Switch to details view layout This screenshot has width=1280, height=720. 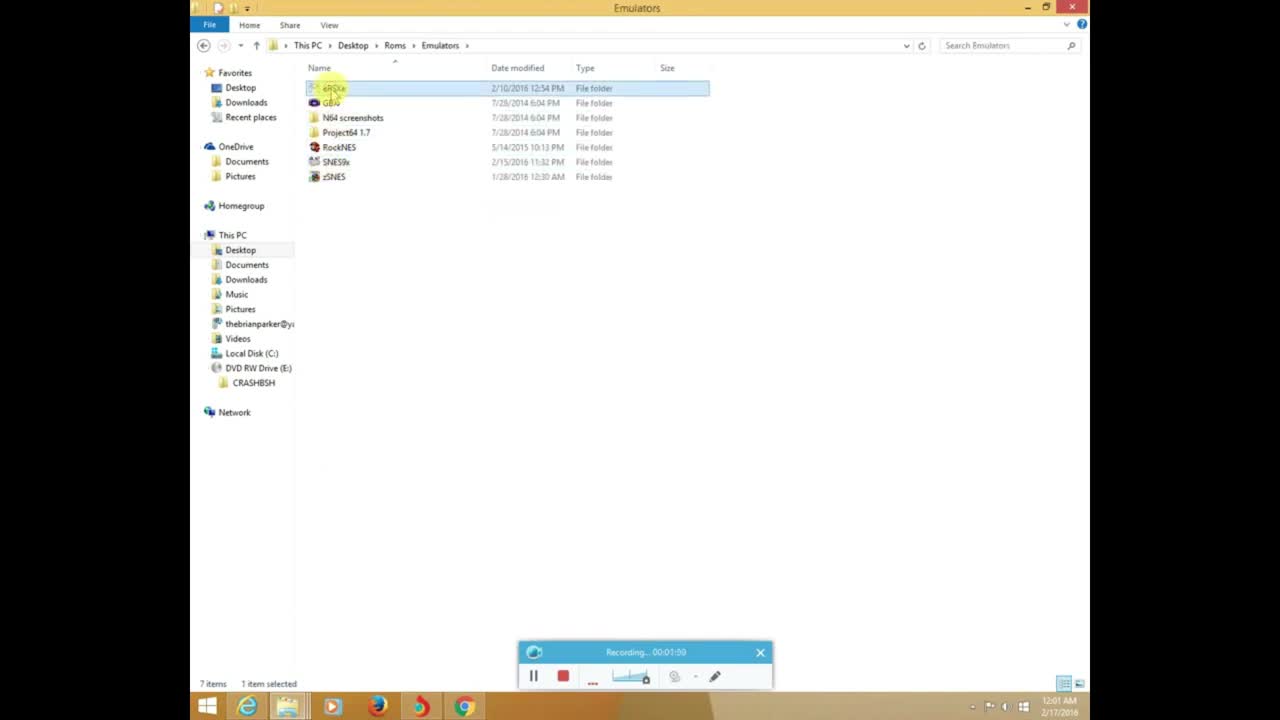(x=1064, y=684)
